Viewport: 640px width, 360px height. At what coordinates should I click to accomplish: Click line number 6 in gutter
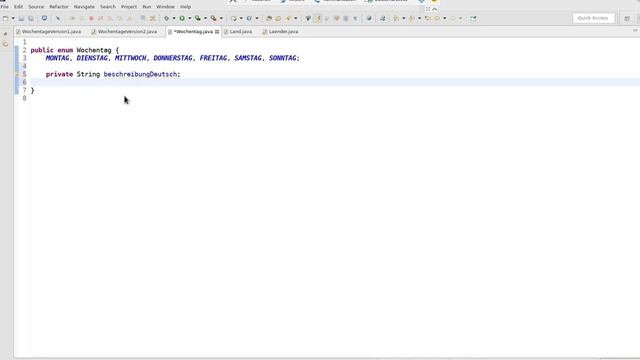[24, 82]
